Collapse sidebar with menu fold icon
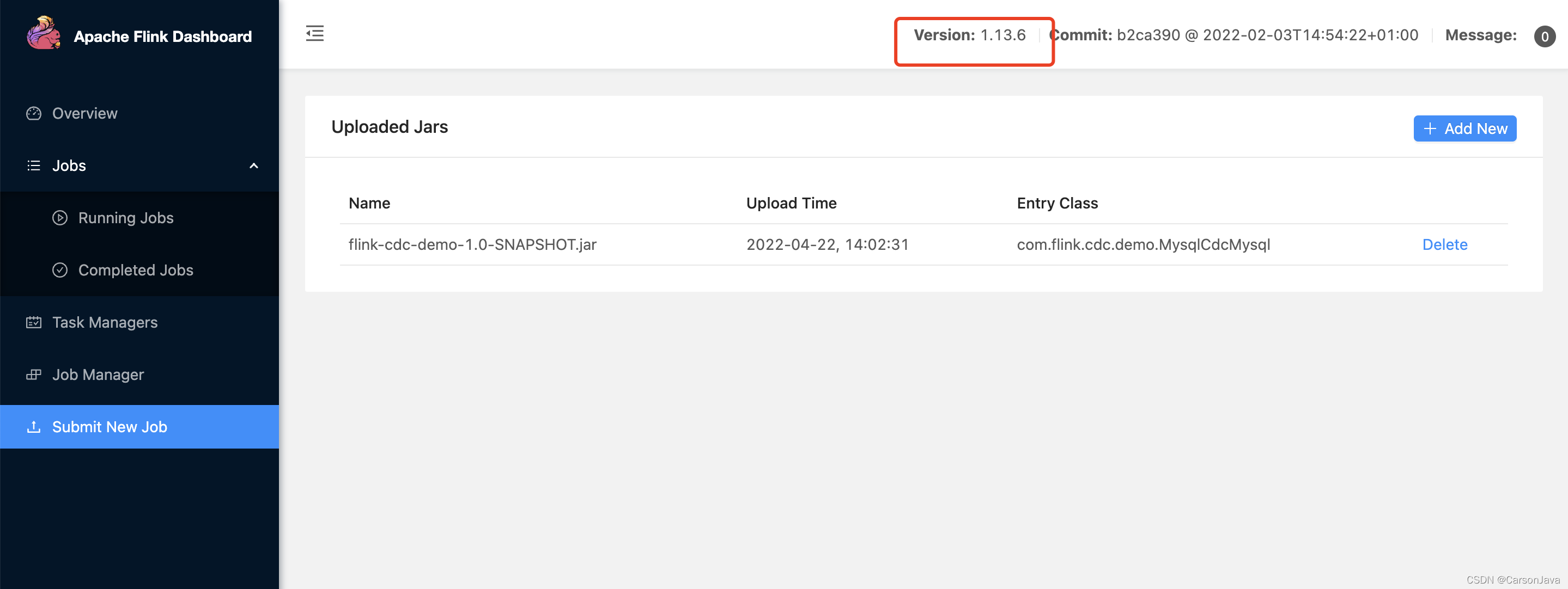 (315, 33)
